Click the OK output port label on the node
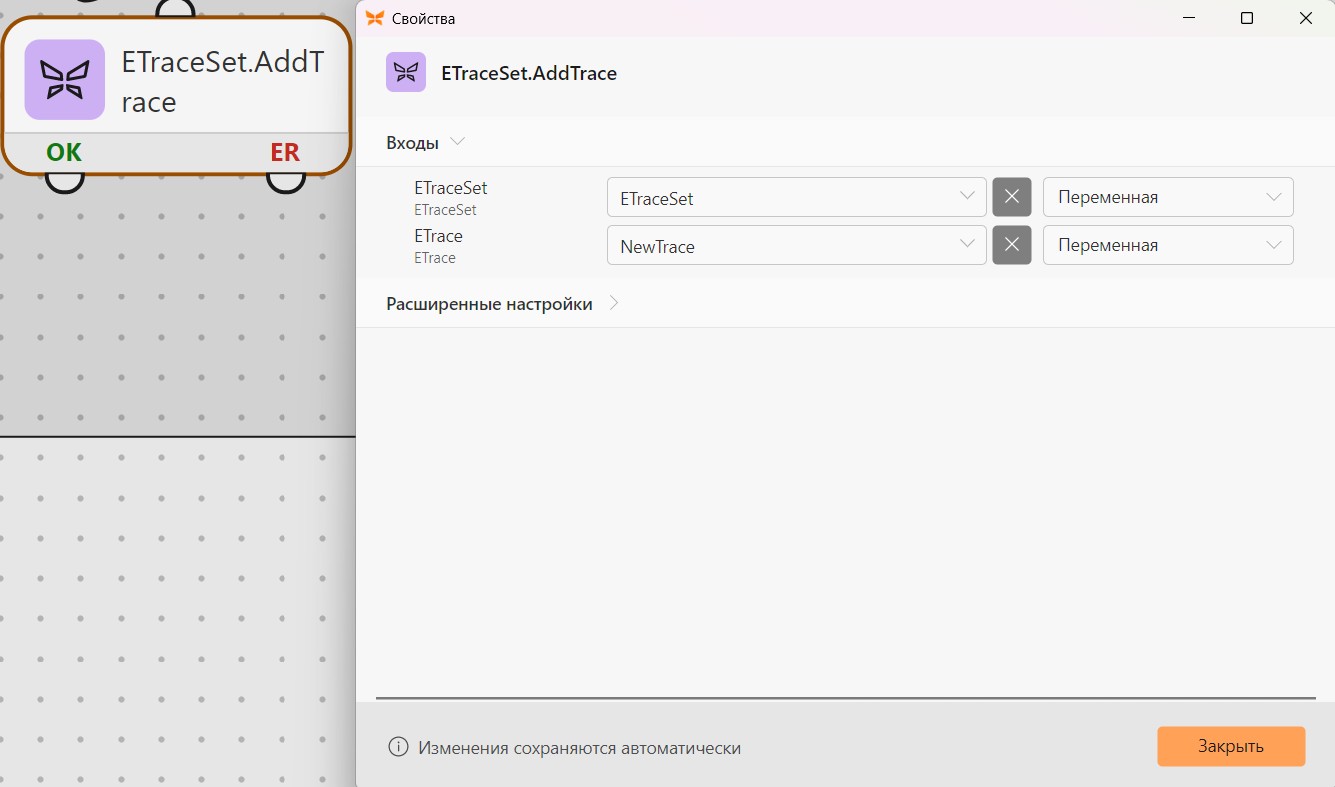This screenshot has width=1335, height=787. tap(64, 152)
